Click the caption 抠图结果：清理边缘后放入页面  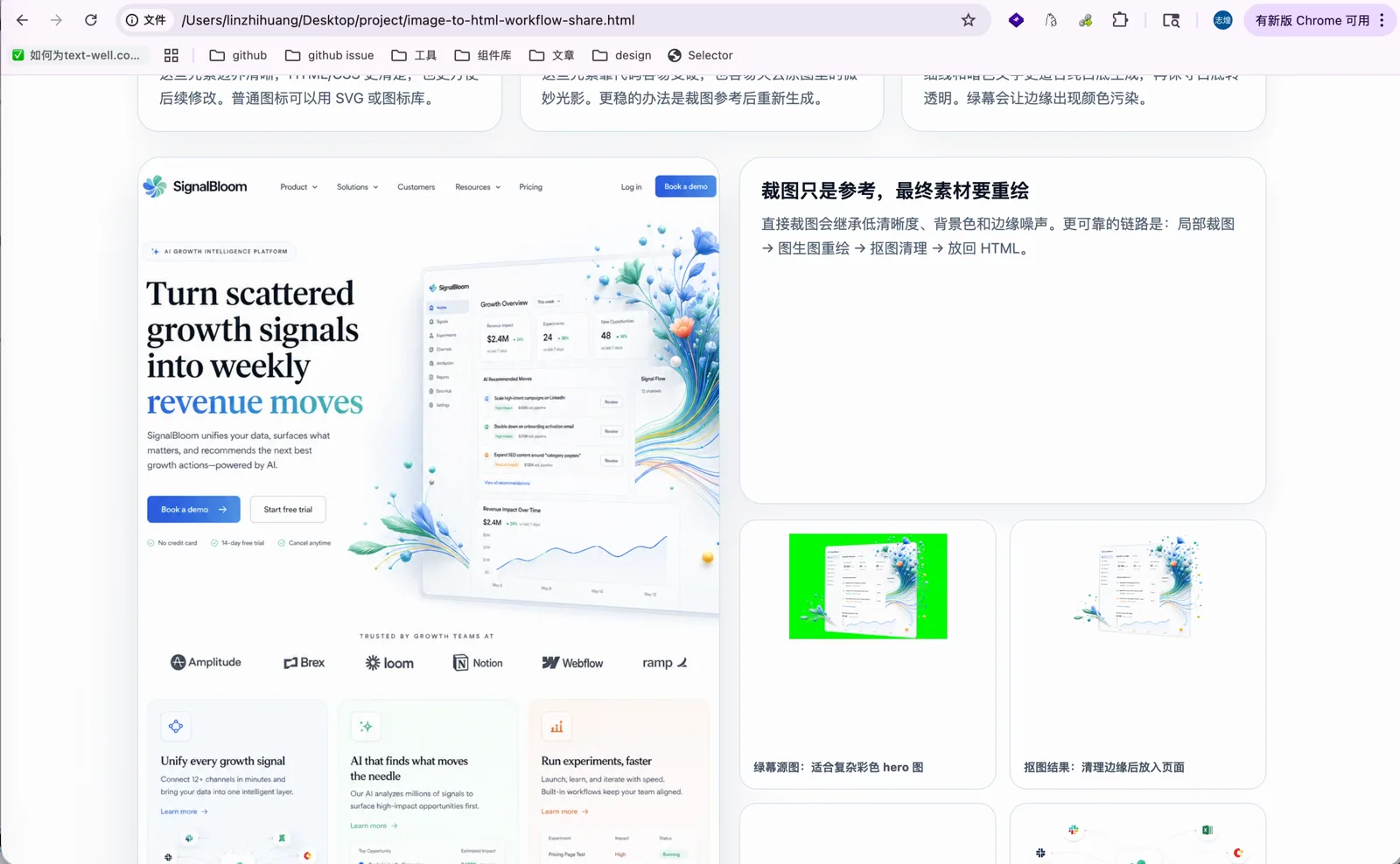(x=1104, y=767)
